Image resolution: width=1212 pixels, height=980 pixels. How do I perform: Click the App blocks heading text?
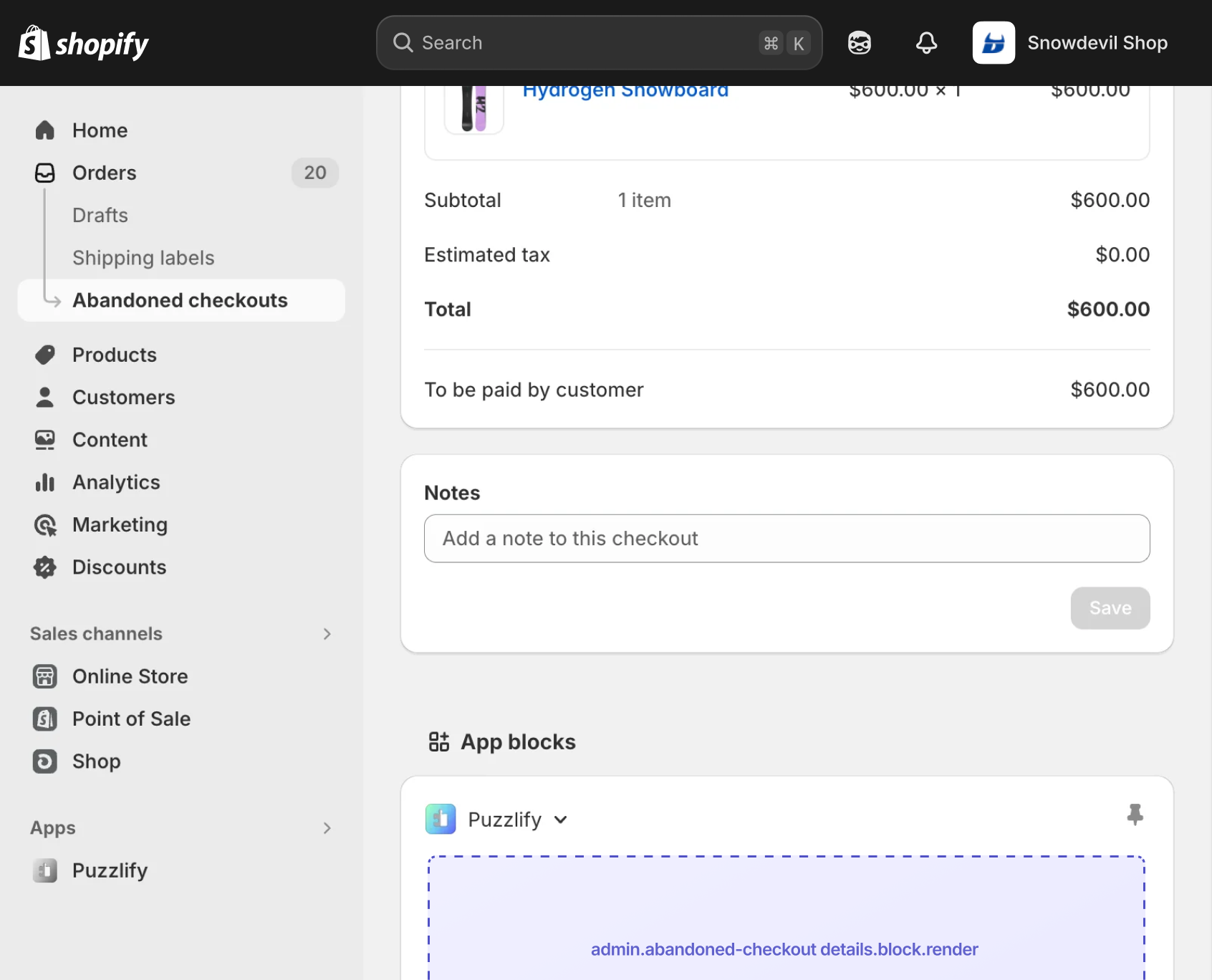point(518,741)
